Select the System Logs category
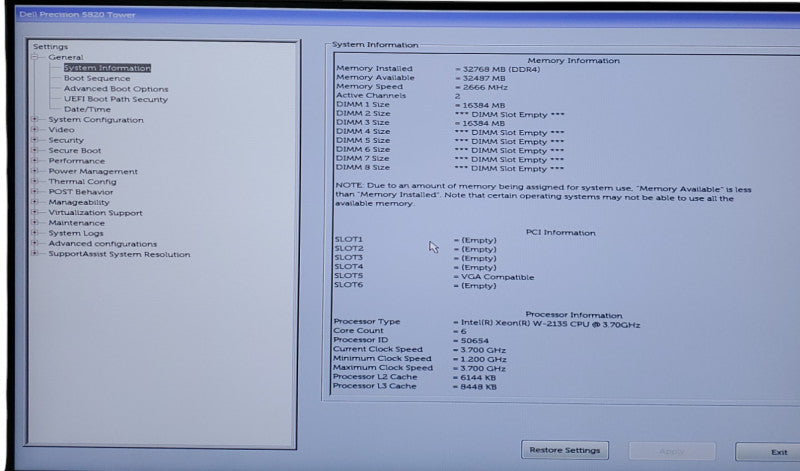Screen dimensions: 800x471 (x=76, y=233)
